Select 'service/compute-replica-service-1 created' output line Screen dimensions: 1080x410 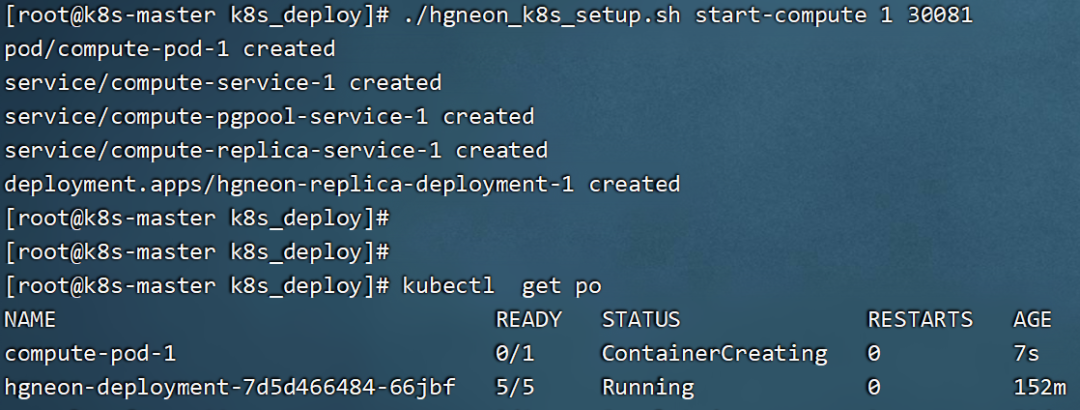(x=276, y=150)
